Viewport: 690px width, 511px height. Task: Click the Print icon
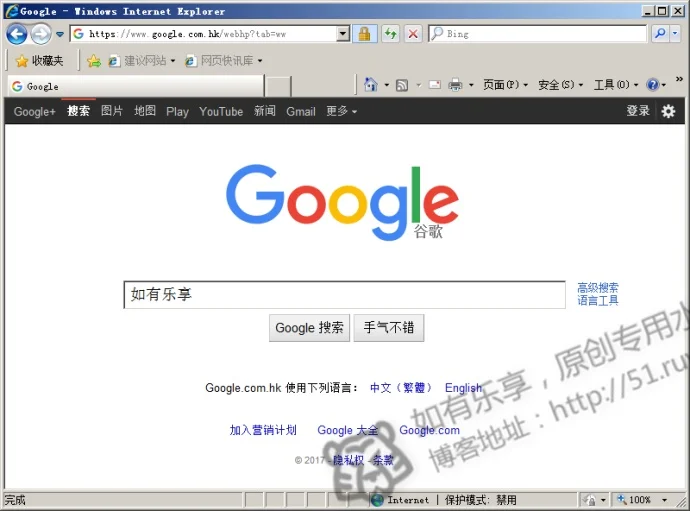coord(455,85)
